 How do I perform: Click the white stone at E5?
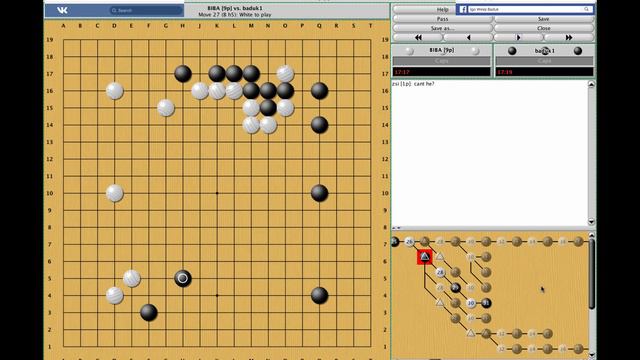[132, 278]
